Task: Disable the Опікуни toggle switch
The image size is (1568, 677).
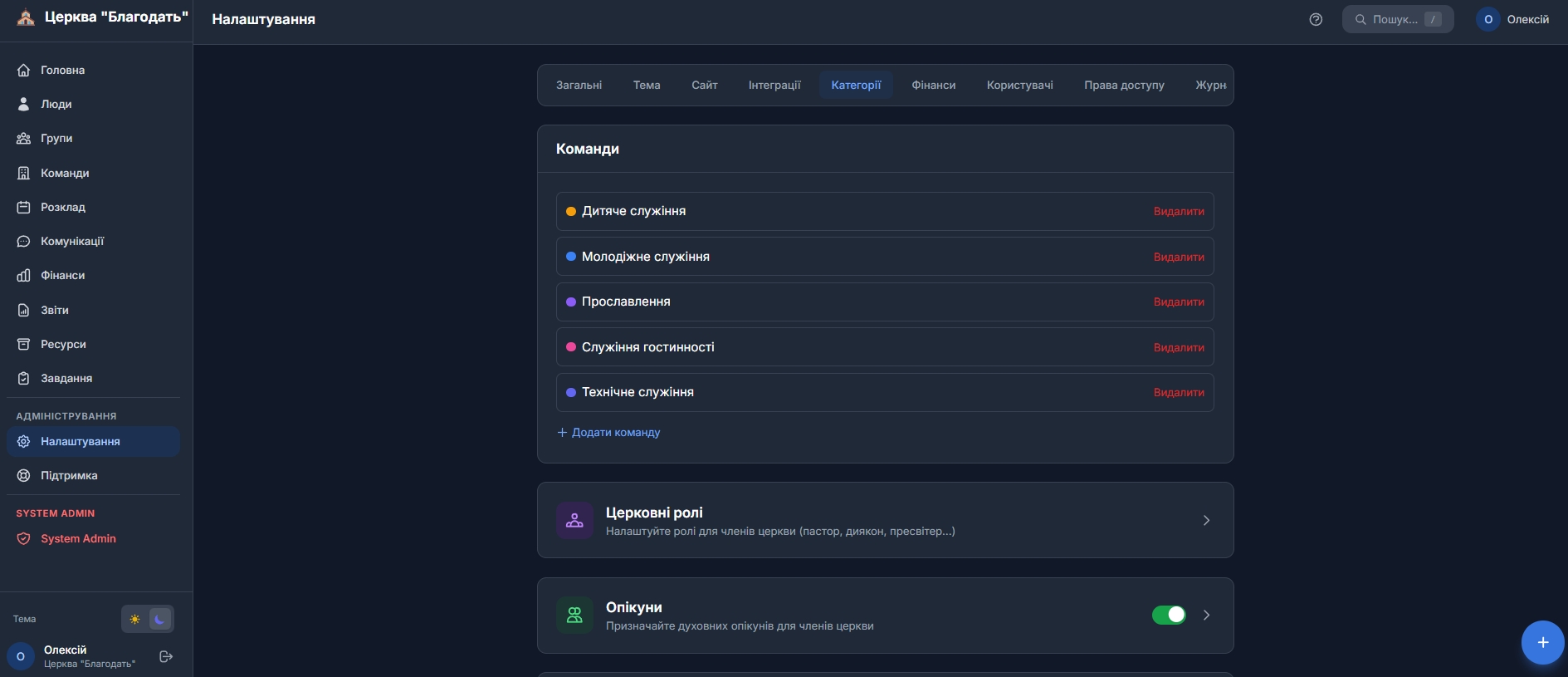Action: pos(1169,615)
